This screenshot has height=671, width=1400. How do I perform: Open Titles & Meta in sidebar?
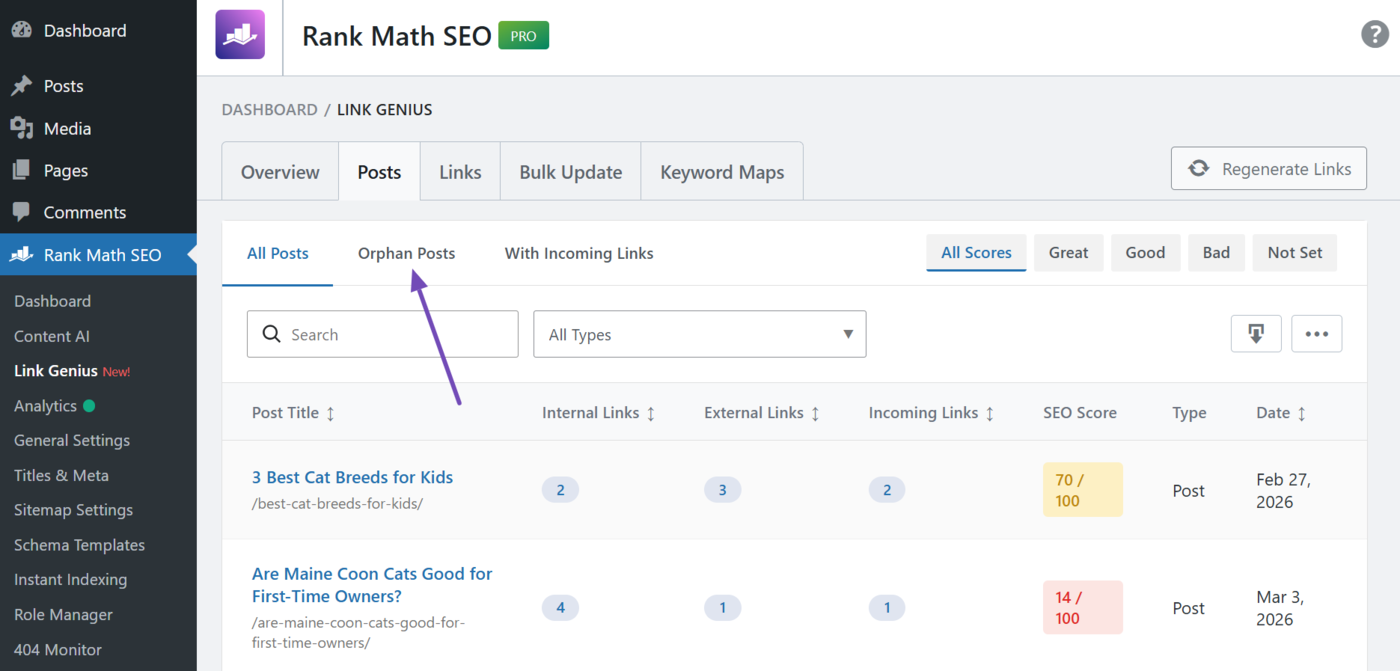[61, 475]
